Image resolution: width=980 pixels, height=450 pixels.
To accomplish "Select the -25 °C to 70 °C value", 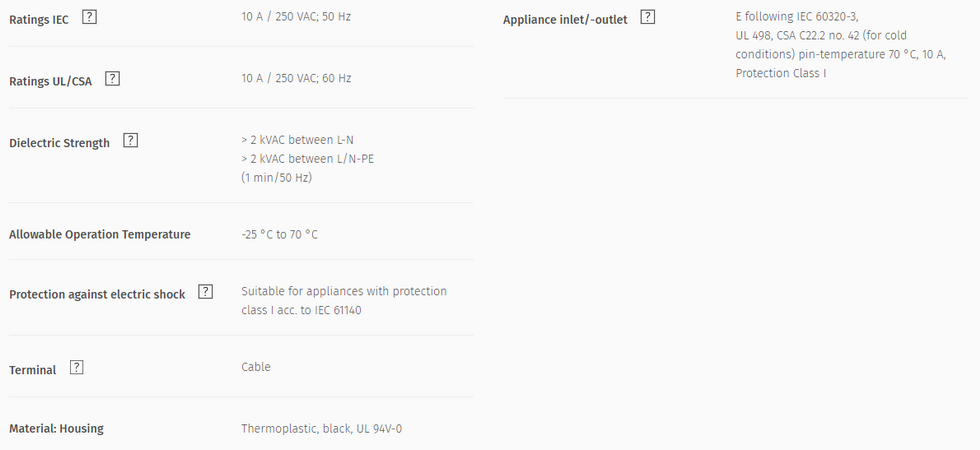I will pyautogui.click(x=279, y=235).
